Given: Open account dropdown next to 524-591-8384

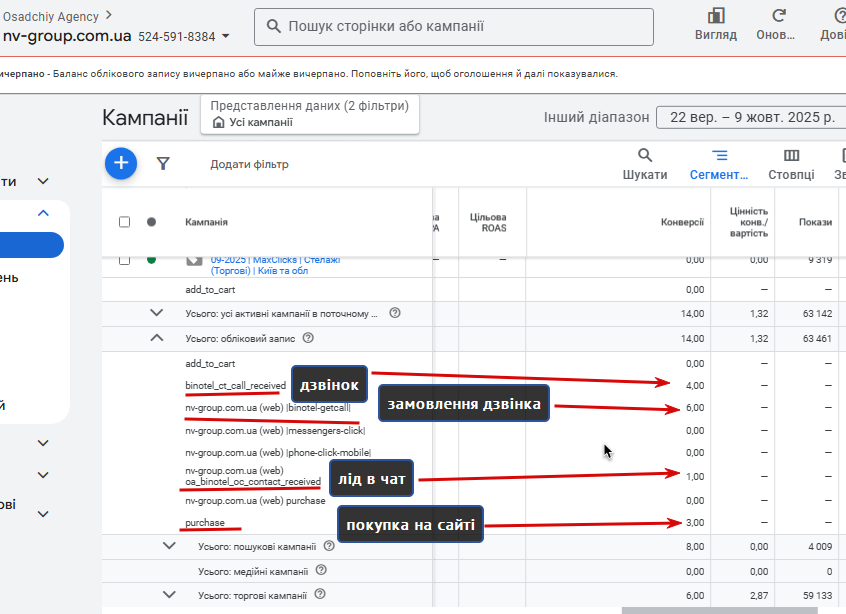Looking at the screenshot, I should click(226, 36).
